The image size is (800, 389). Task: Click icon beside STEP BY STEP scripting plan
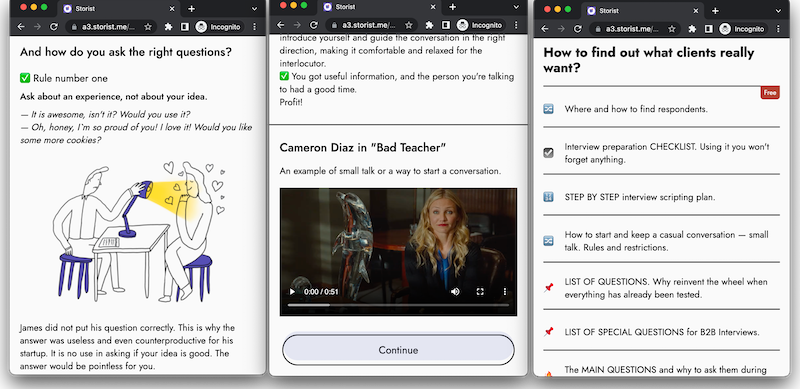tap(548, 197)
